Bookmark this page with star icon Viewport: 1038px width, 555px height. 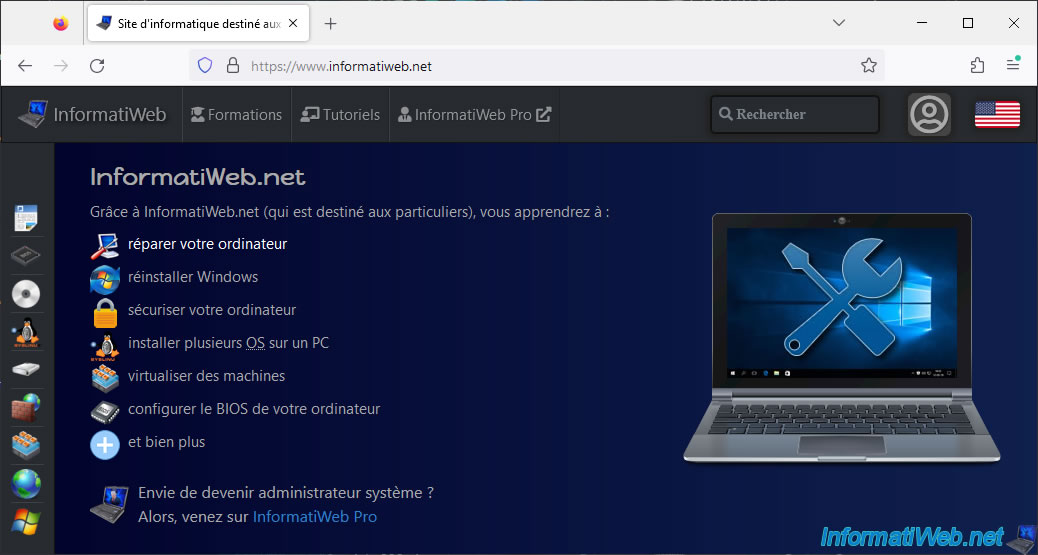pyautogui.click(x=868, y=66)
